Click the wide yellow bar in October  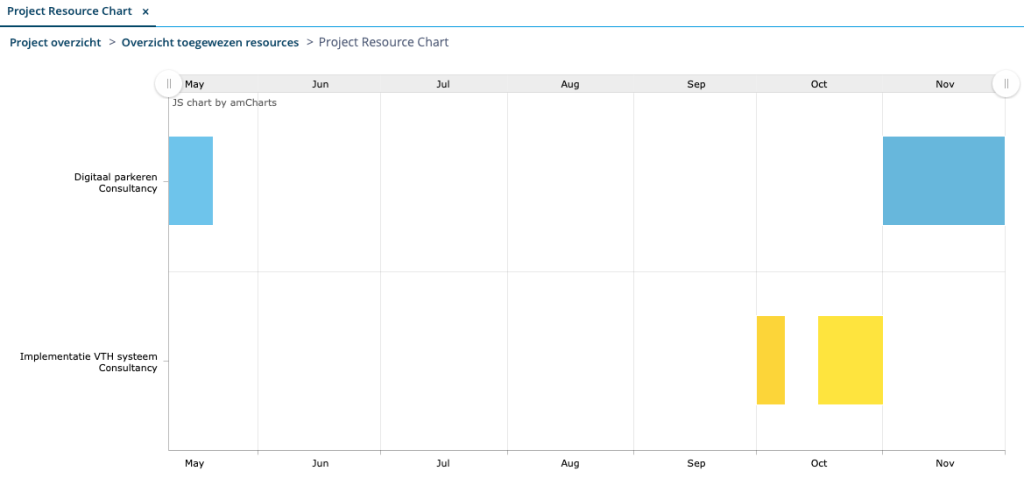click(x=850, y=360)
